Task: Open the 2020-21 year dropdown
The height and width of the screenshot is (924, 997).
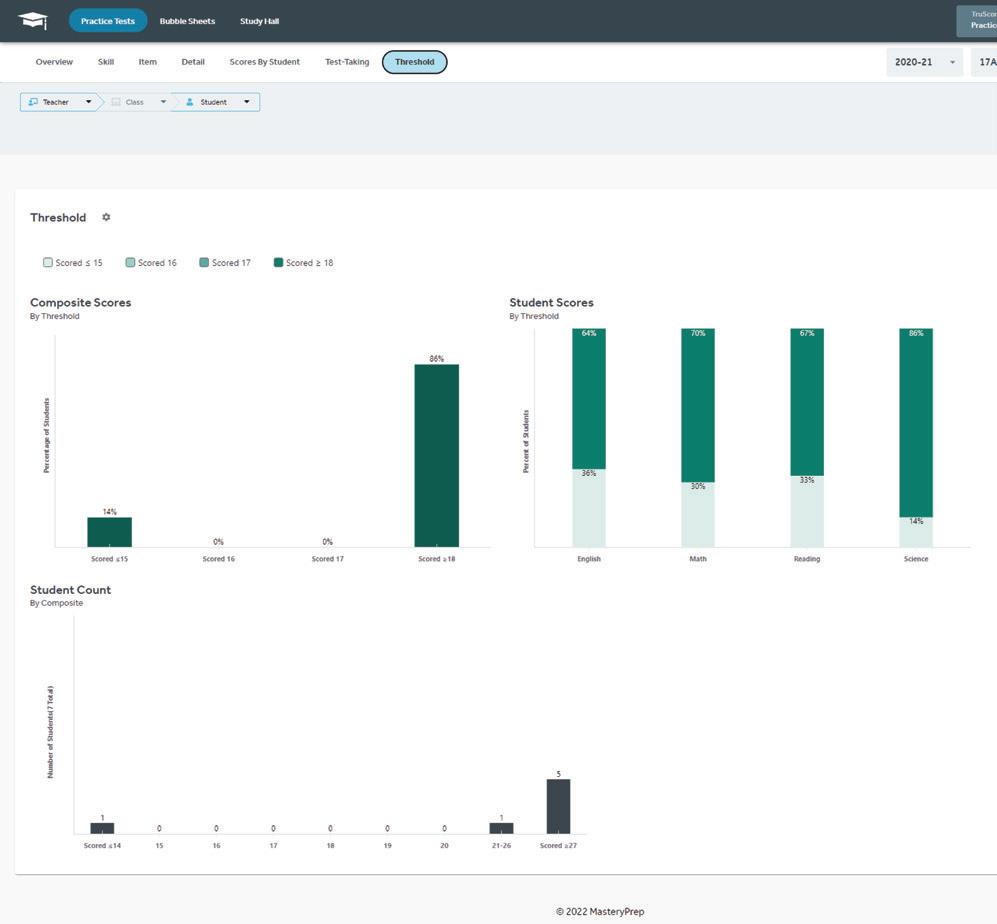Action: [x=925, y=62]
